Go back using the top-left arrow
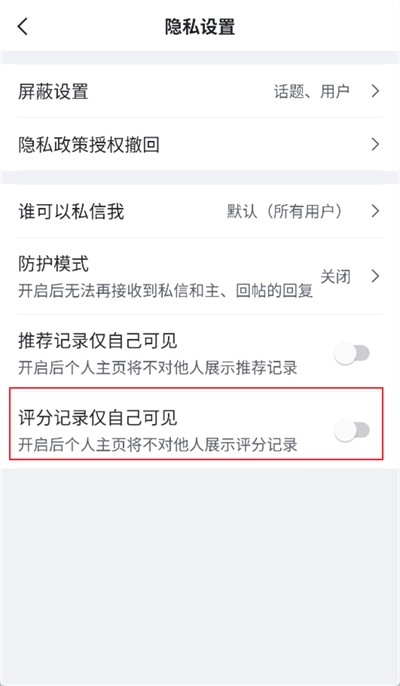400x686 pixels. [x=23, y=26]
